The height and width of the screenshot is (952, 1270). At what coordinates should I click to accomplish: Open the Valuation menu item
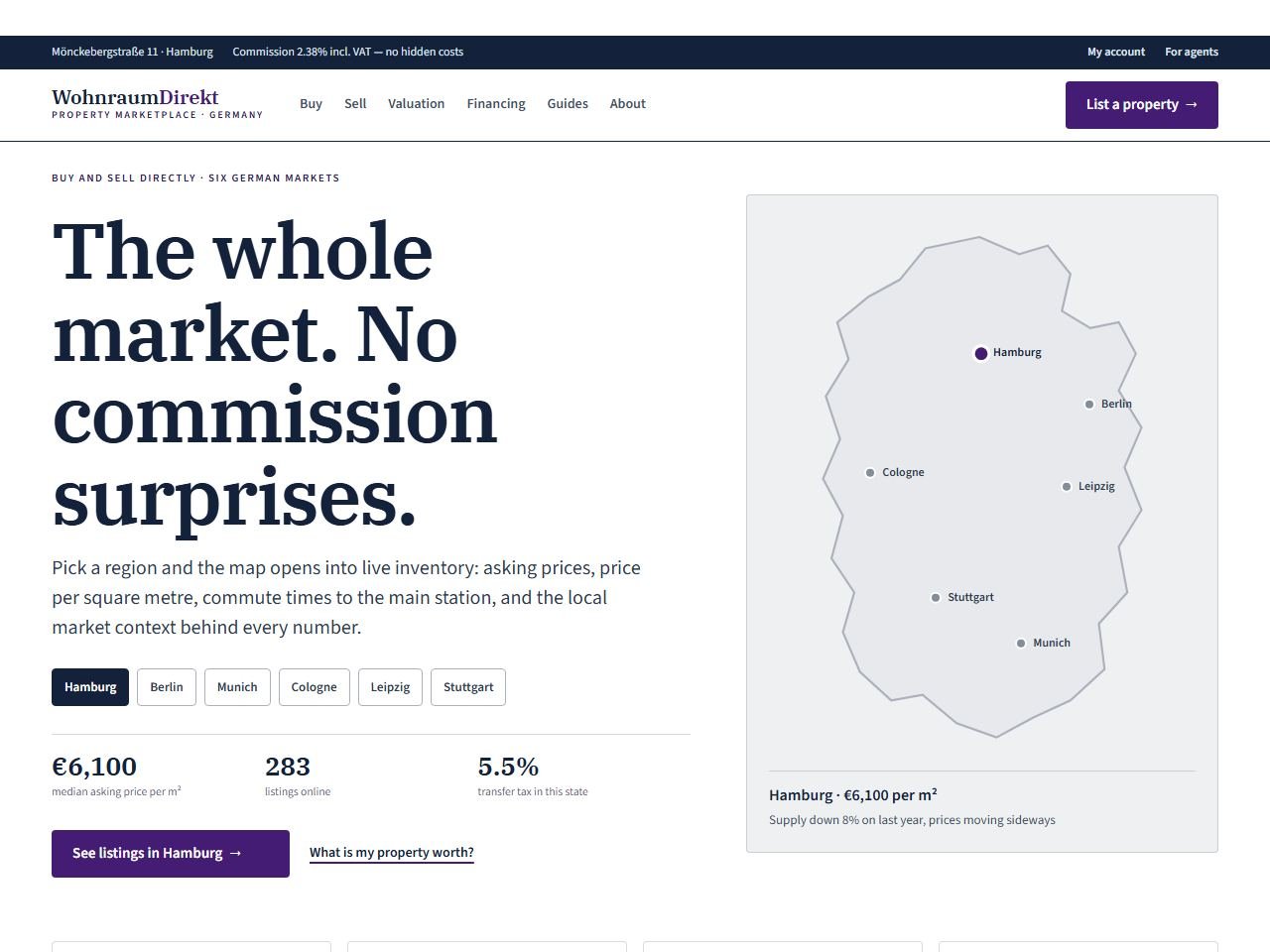(416, 103)
